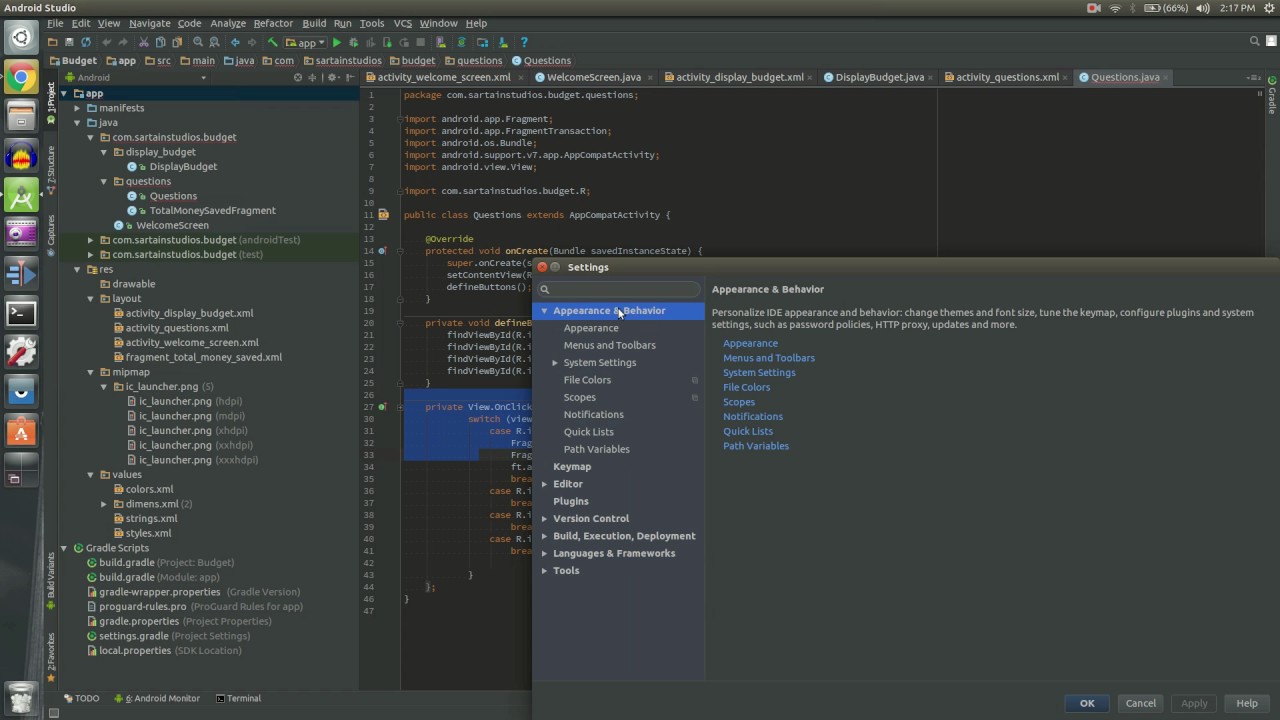Close the Questions.java editor tab
Viewport: 1280px width, 720px height.
pyautogui.click(x=1166, y=77)
